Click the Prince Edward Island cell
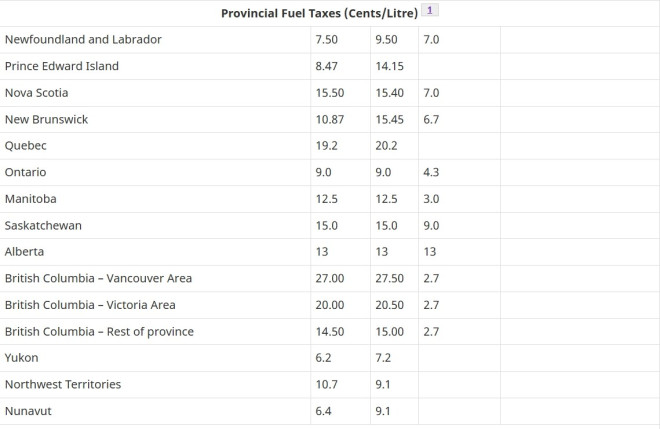 [62, 66]
